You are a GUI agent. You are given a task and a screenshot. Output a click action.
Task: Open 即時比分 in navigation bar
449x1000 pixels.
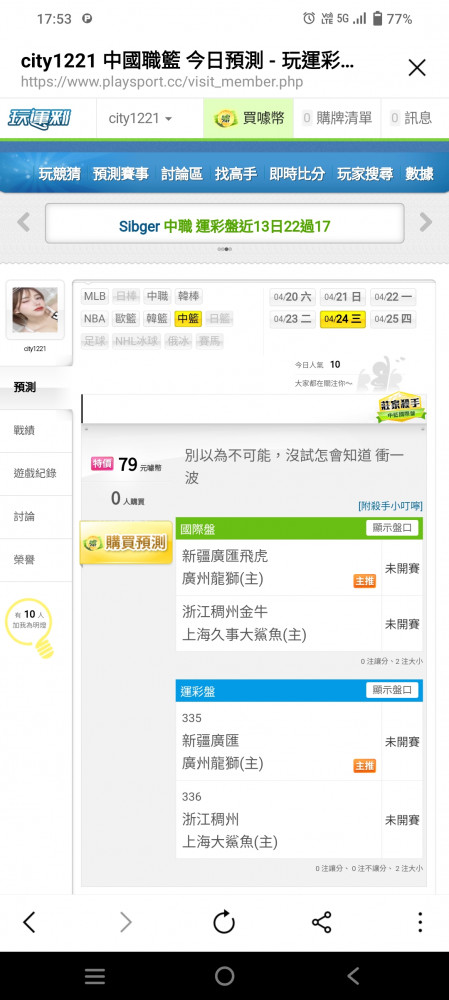[x=297, y=173]
